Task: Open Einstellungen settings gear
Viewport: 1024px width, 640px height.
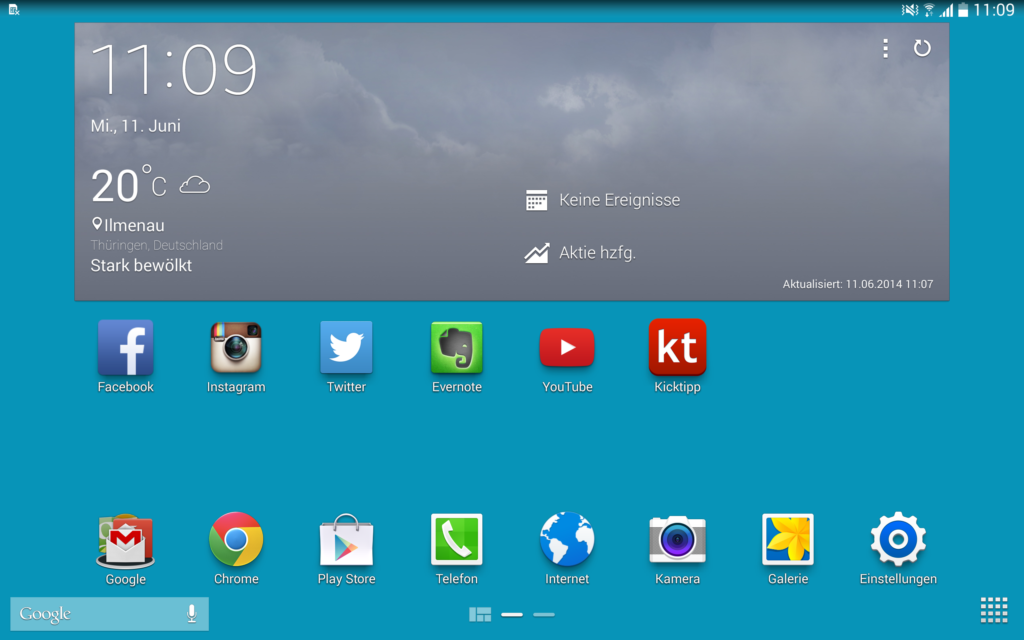Action: [x=898, y=539]
